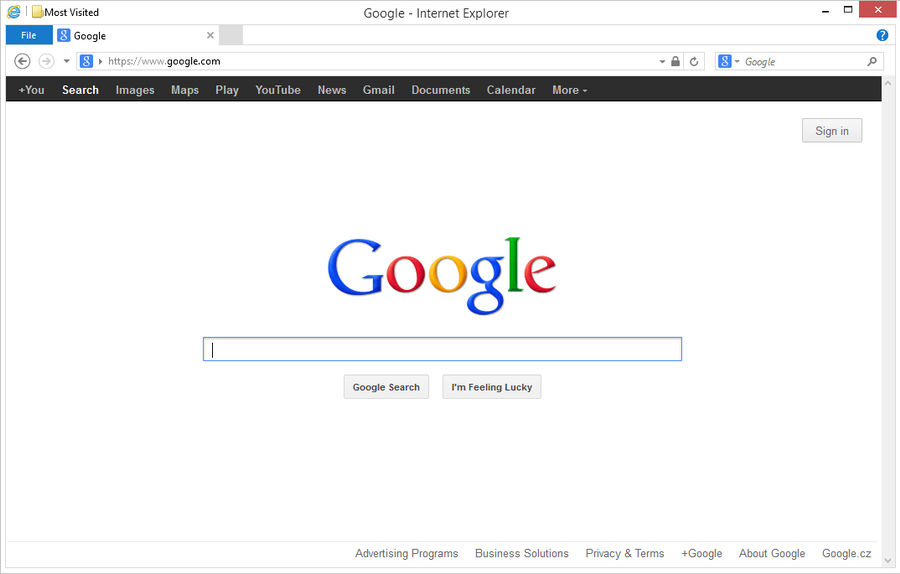Go back with the back arrow button
The height and width of the screenshot is (574, 900).
pos(22,61)
